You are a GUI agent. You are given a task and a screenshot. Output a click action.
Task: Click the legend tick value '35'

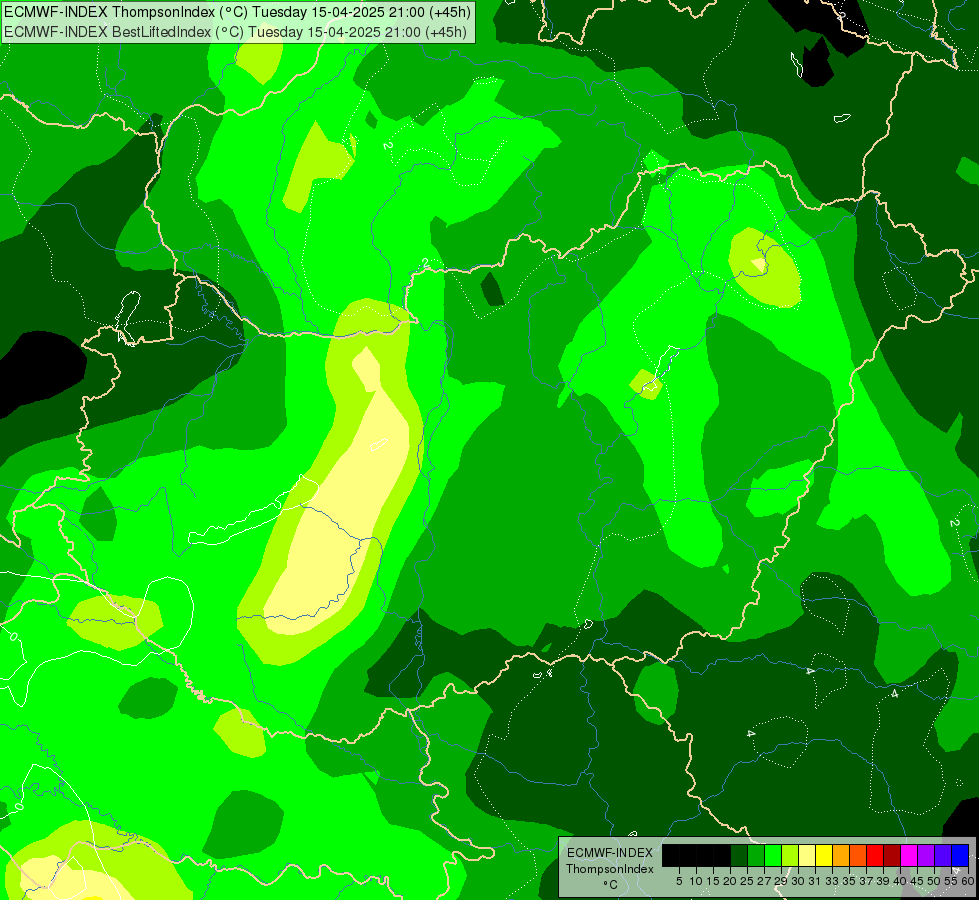pos(849,881)
